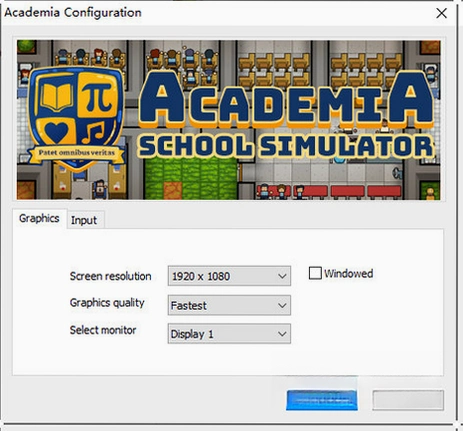Screen dimensions: 463x431
Task: Click the large ACADEMIA logo text in banner
Action: click(287, 100)
